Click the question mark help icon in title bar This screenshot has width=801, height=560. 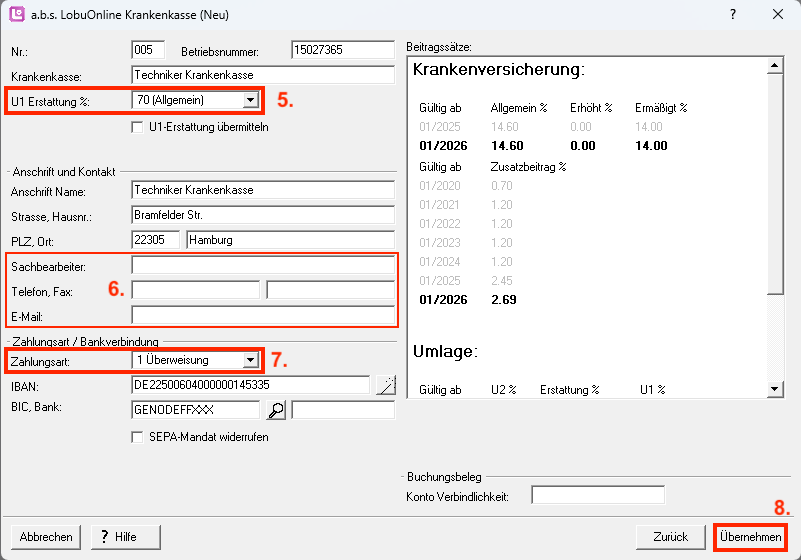pyautogui.click(x=732, y=14)
